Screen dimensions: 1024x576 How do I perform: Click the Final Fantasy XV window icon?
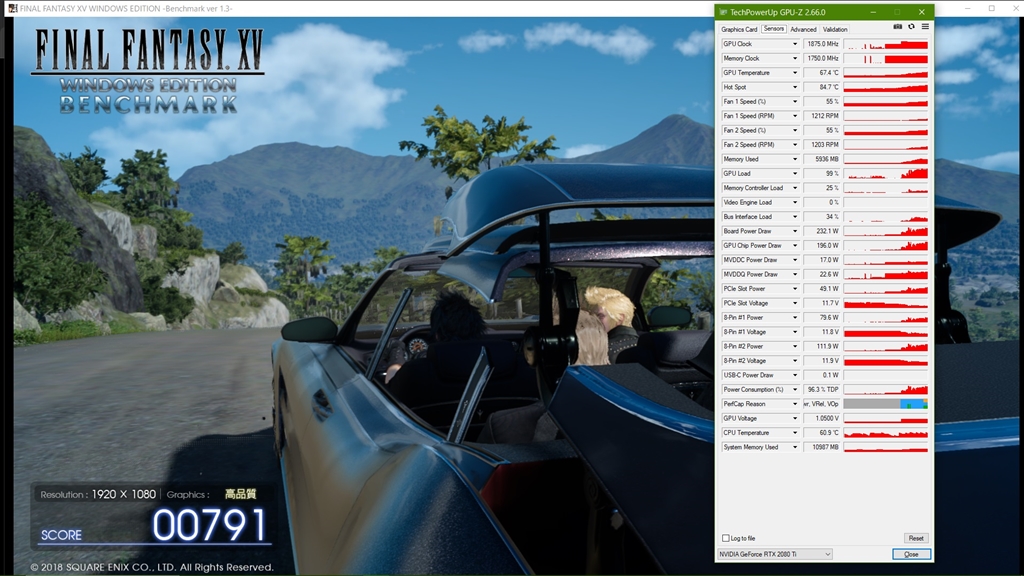pyautogui.click(x=12, y=8)
